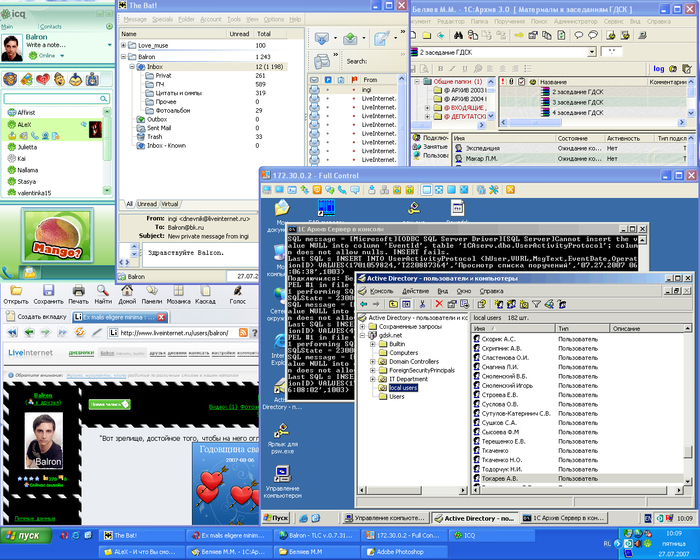
Task: Click the 1C document list horizontal scrollbar
Action: pyautogui.click(x=593, y=122)
